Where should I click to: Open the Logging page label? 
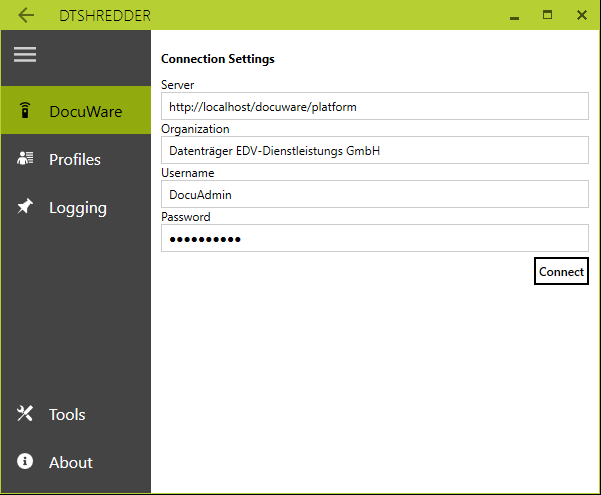pyautogui.click(x=78, y=208)
